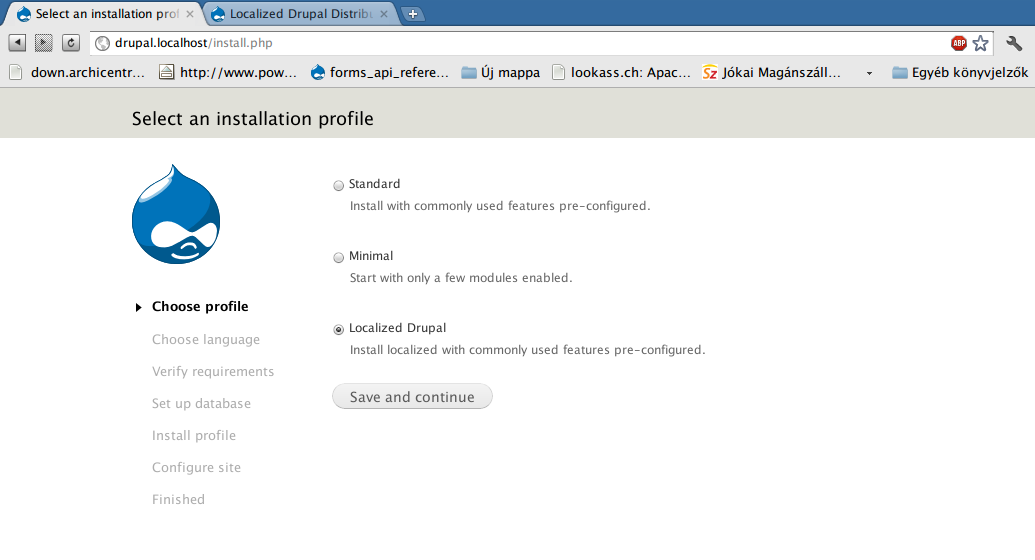Go back with the browser back arrow
This screenshot has height=560, width=1035.
pos(17,43)
